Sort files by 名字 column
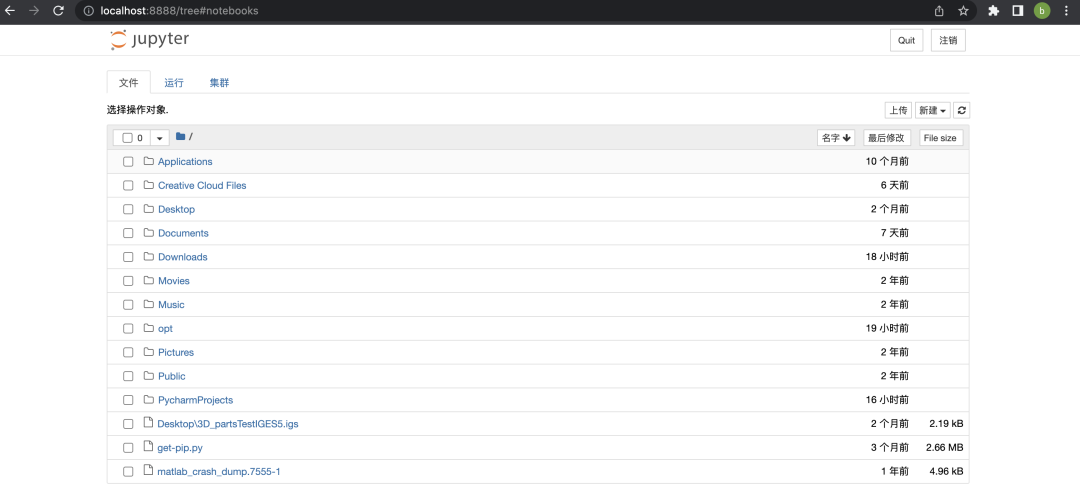Screen dimensions: 1080x489 tap(836, 138)
